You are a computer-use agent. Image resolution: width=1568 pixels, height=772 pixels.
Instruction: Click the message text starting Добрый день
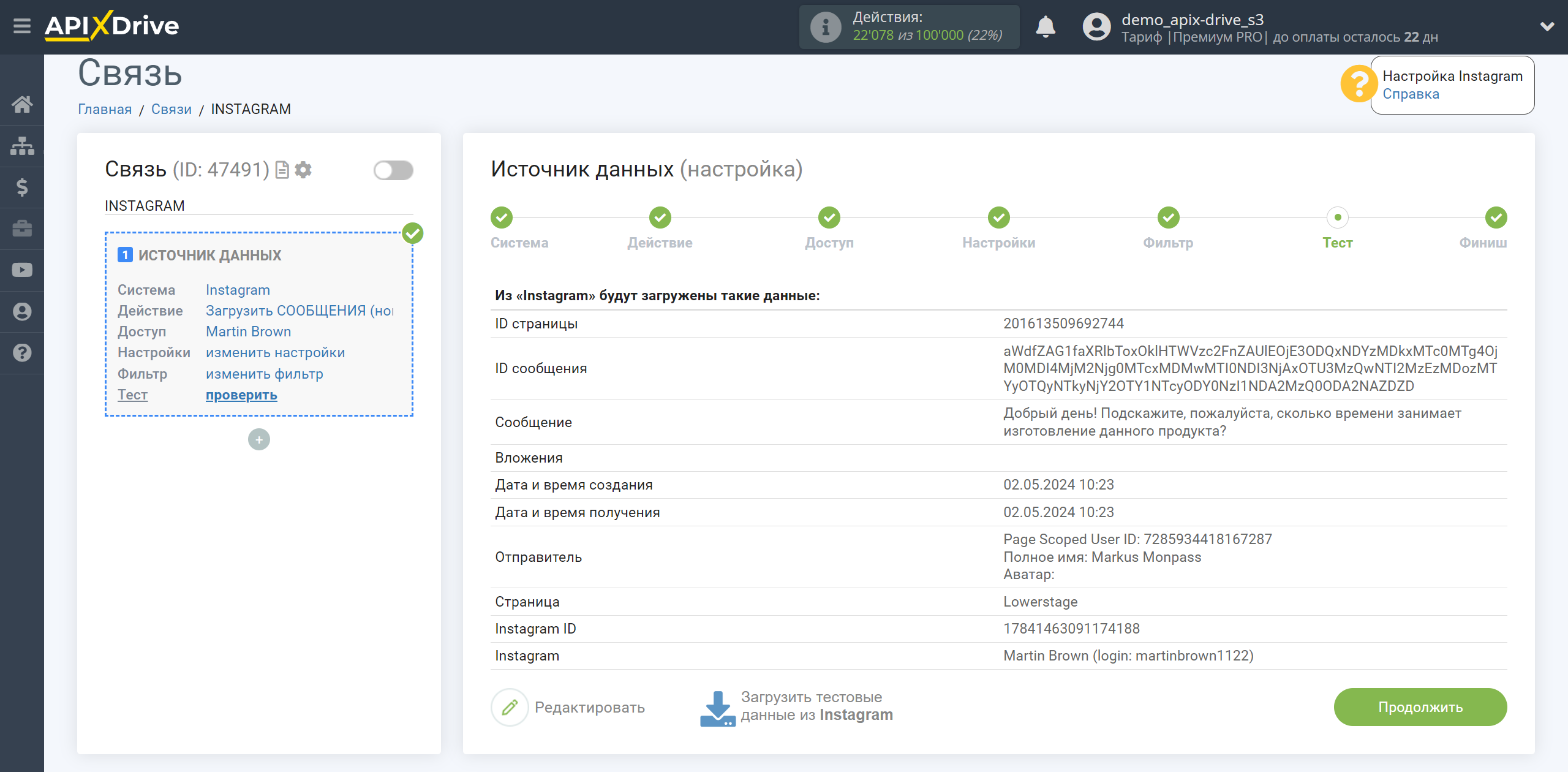pyautogui.click(x=1232, y=422)
